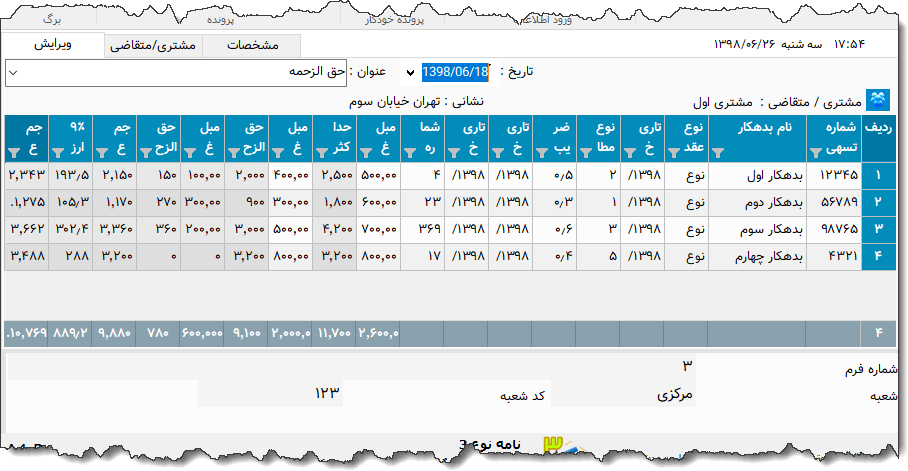Filter the حق الزح column containing ۹۰۰

[x=234, y=153]
